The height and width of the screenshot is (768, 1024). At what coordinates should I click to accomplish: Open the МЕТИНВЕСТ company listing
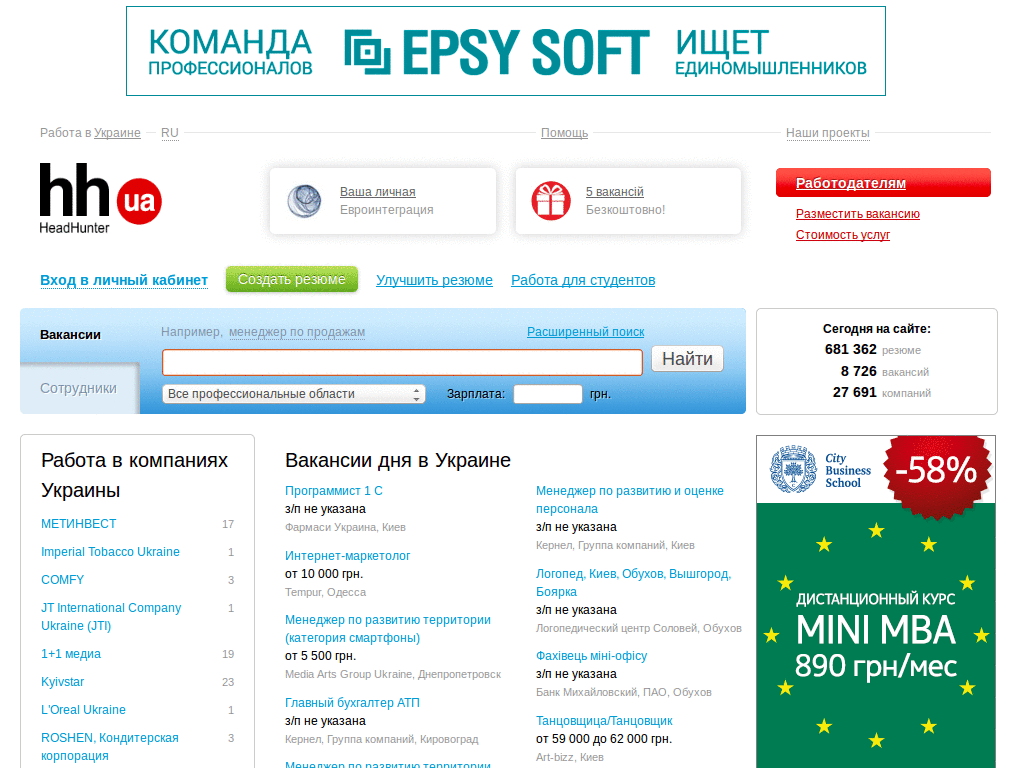coord(78,524)
